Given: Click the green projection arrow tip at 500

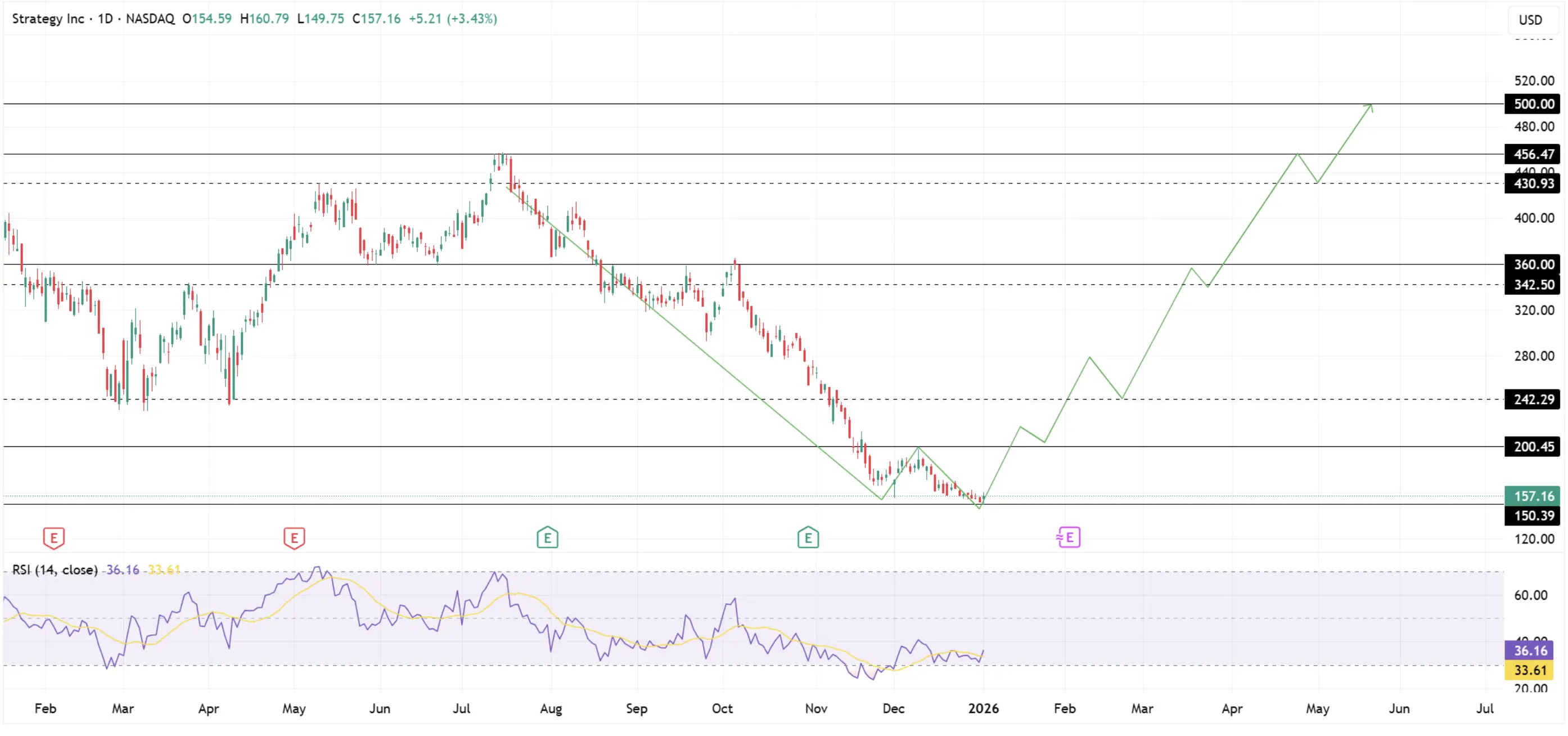Looking at the screenshot, I should (1370, 106).
